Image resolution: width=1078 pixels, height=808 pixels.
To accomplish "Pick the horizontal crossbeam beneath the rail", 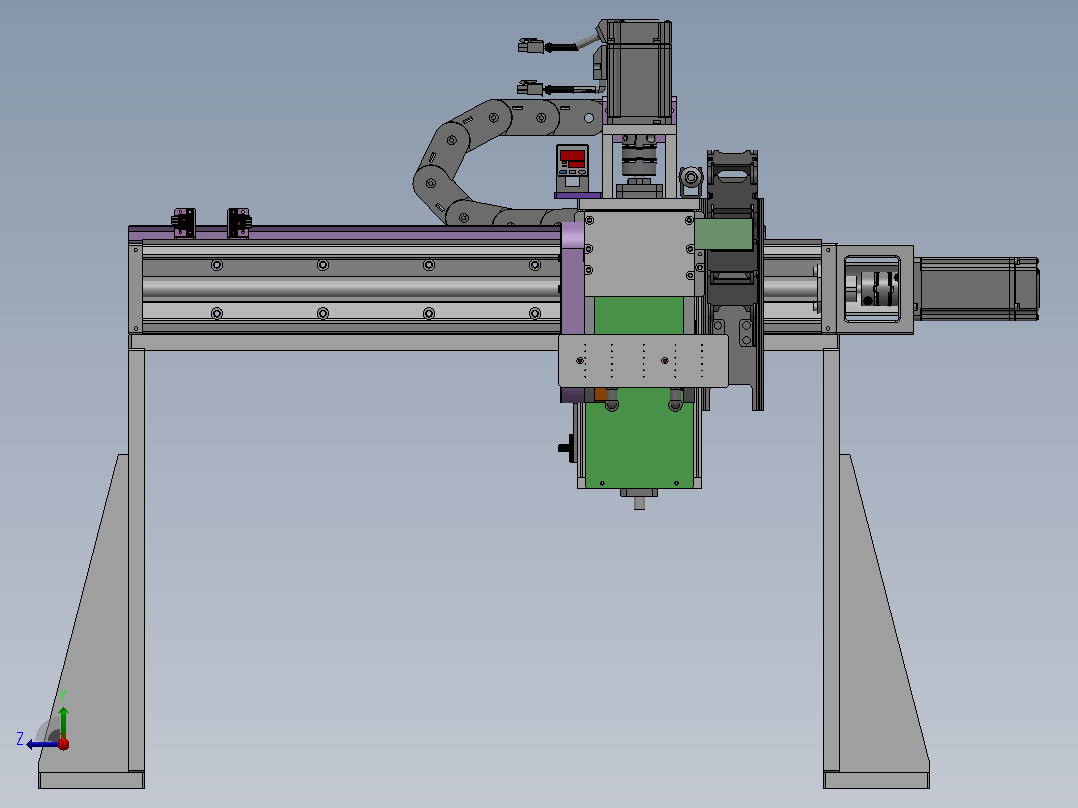I will click(345, 342).
